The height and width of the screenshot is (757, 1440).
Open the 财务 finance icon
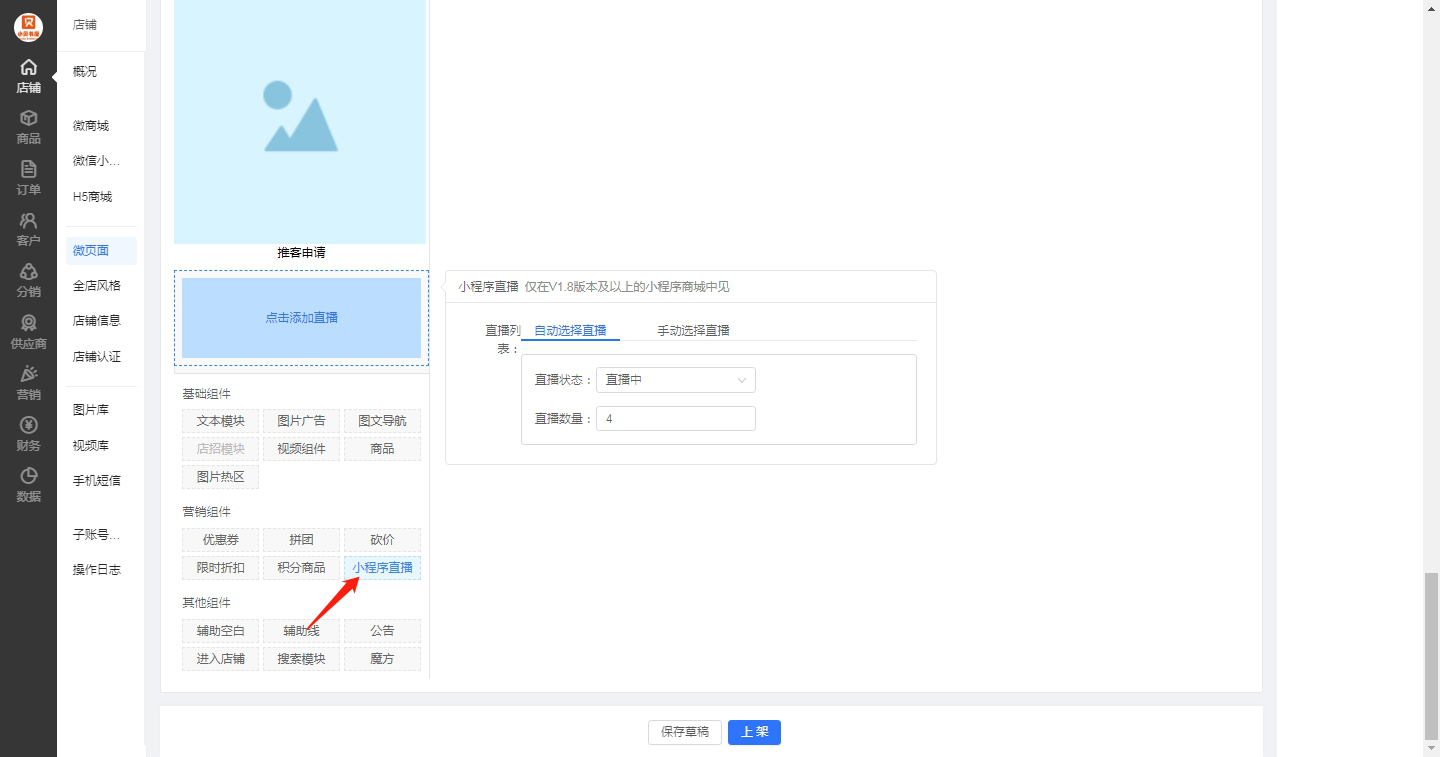(28, 434)
